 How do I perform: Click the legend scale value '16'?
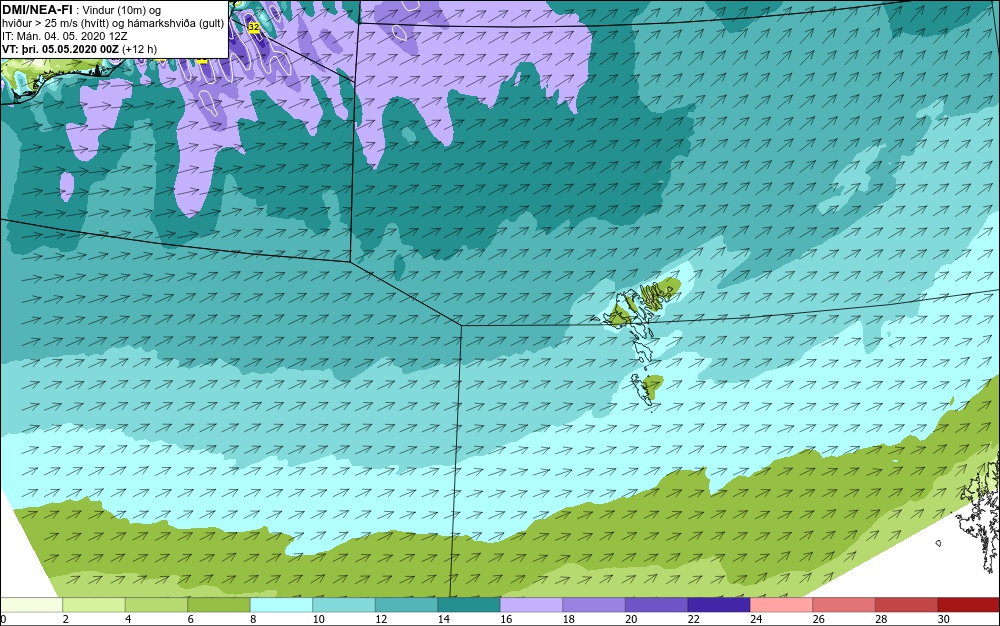click(x=506, y=619)
